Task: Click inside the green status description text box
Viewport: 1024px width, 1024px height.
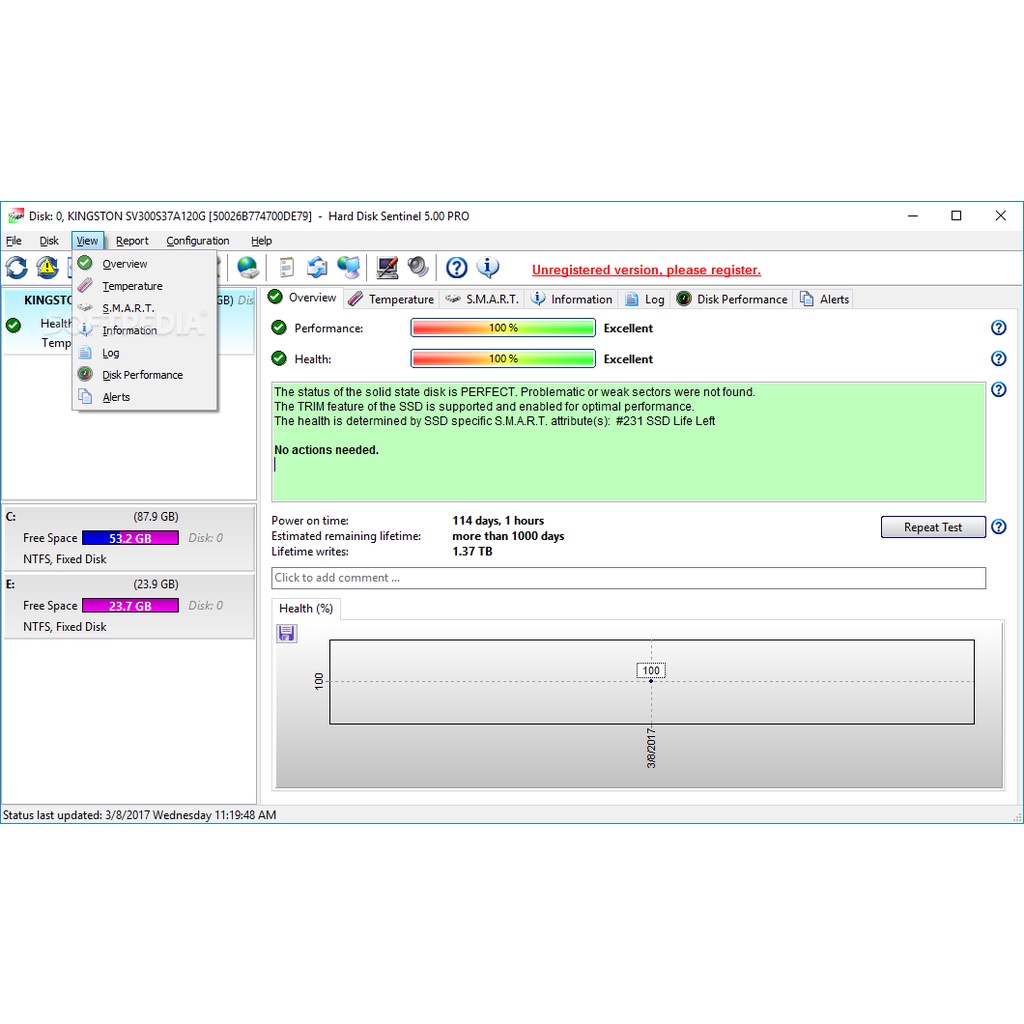Action: click(x=628, y=442)
